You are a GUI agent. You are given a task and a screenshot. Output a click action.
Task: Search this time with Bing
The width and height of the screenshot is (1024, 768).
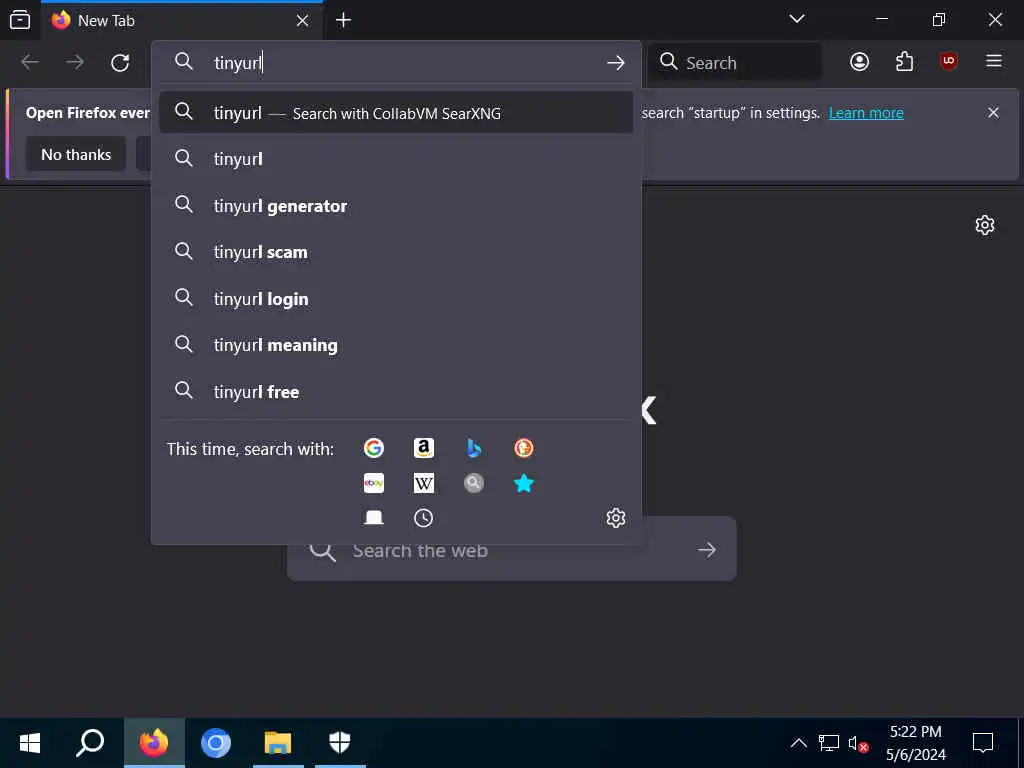tap(474, 448)
